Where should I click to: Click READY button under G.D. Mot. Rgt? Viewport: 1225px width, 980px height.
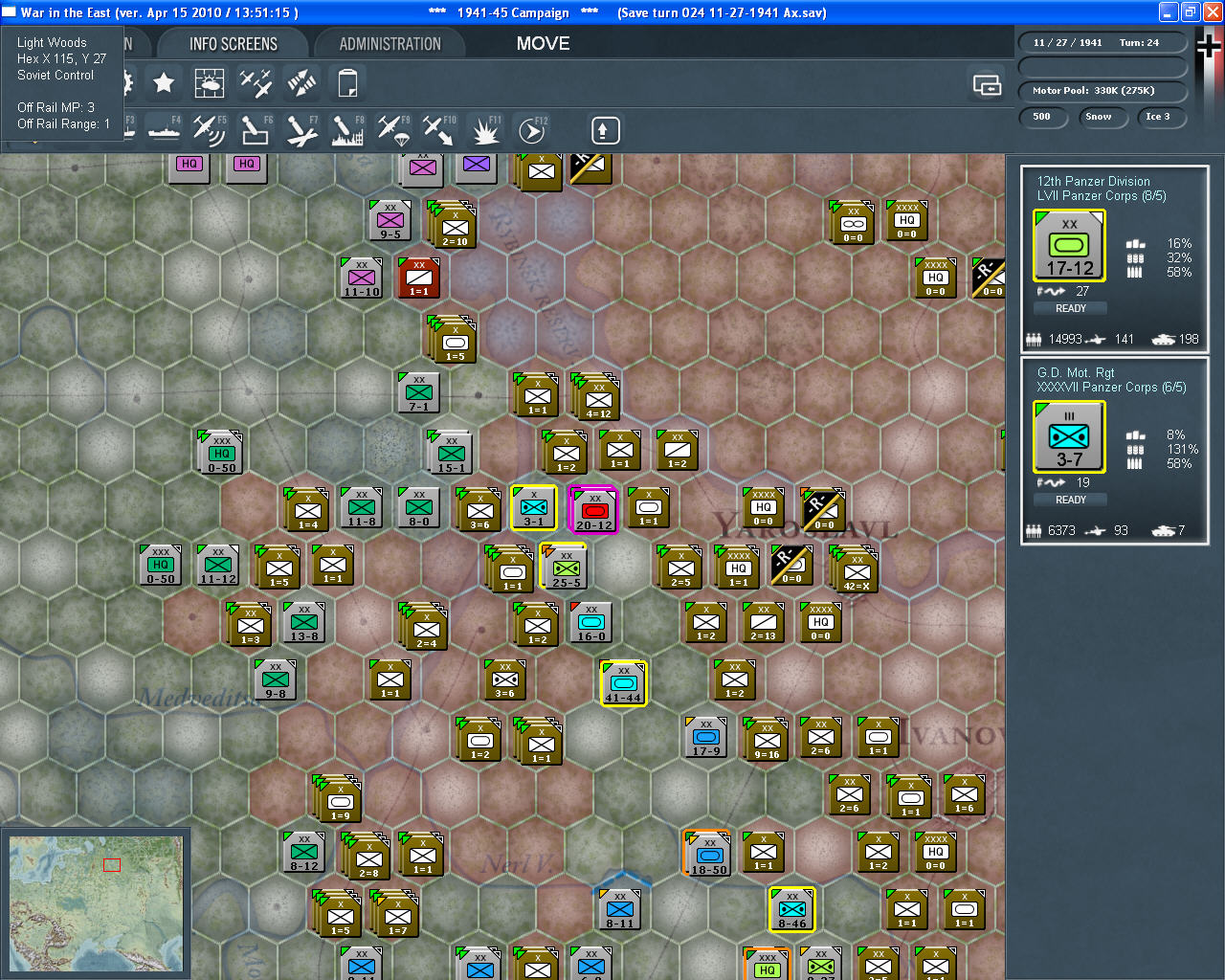coord(1070,500)
